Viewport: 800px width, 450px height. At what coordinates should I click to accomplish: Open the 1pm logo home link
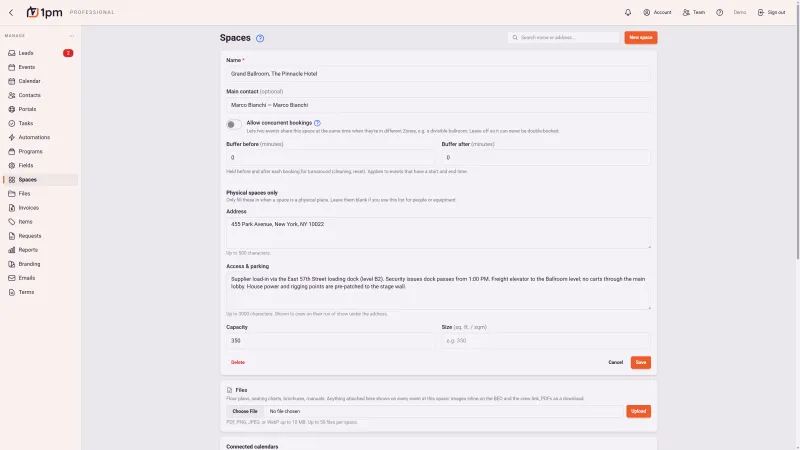[44, 12]
